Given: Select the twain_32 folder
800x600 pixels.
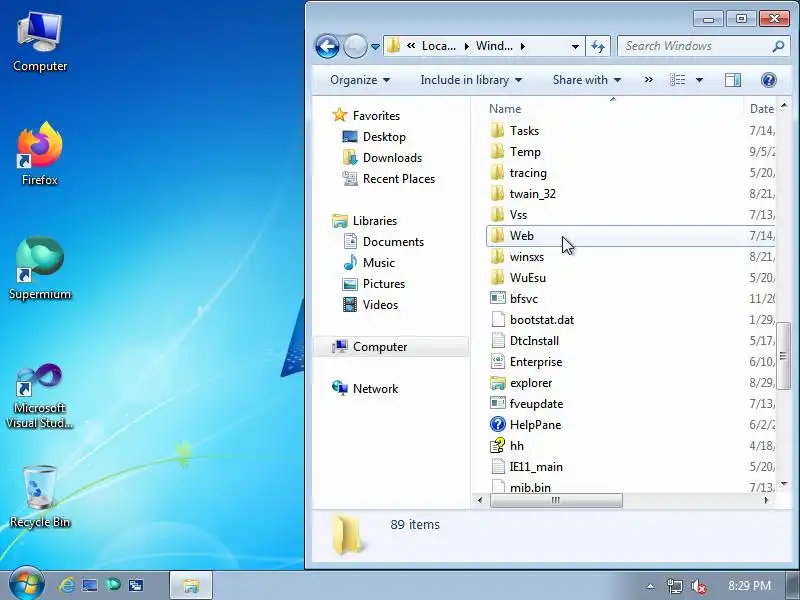Looking at the screenshot, I should (533, 194).
